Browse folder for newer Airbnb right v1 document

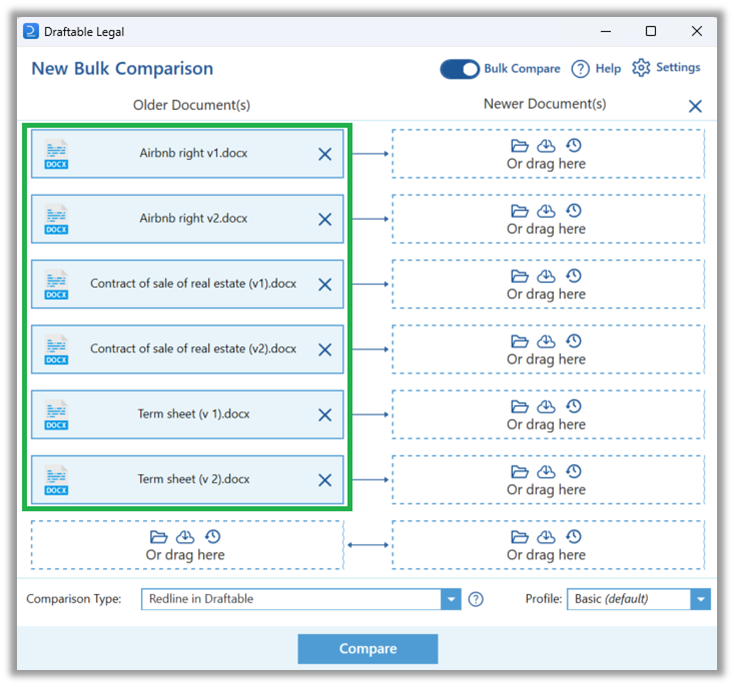click(x=519, y=146)
